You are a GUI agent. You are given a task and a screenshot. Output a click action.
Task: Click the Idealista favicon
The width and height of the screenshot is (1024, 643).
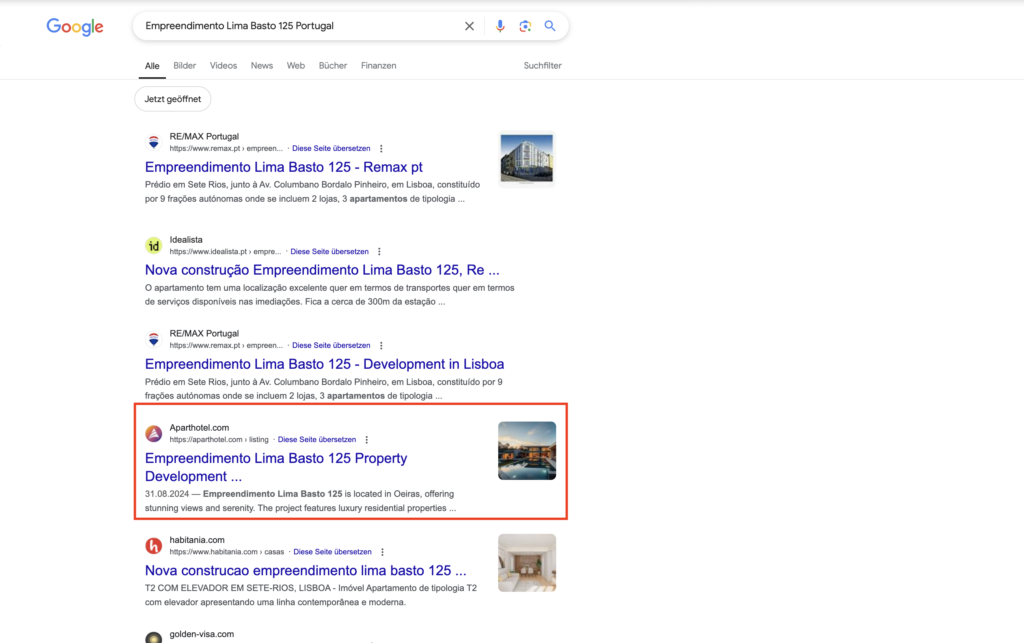point(153,245)
